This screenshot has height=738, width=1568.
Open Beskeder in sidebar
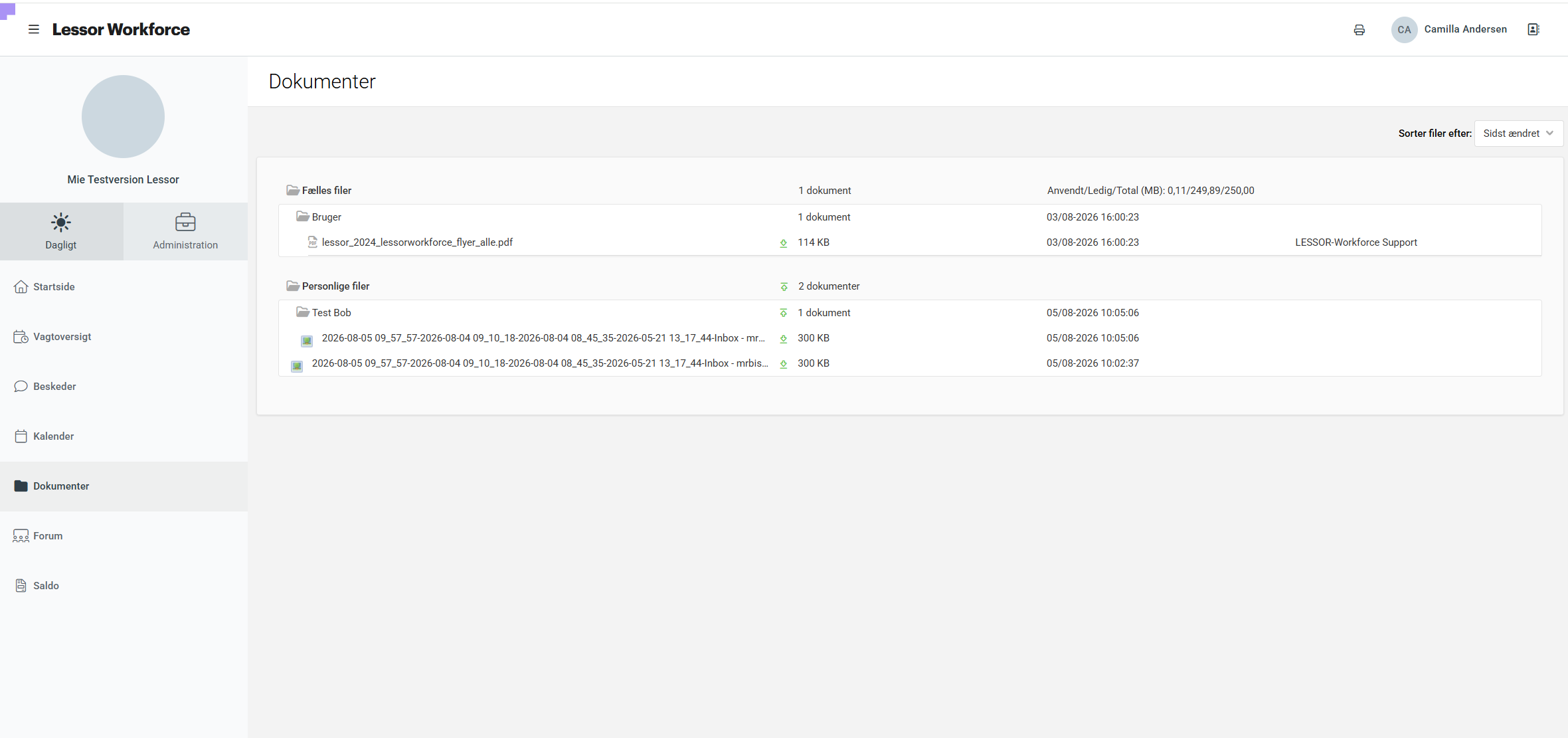pyautogui.click(x=124, y=387)
